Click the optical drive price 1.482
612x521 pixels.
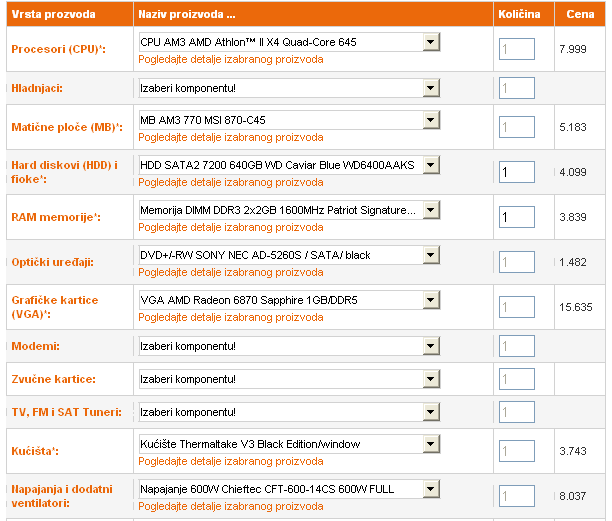coord(573,262)
